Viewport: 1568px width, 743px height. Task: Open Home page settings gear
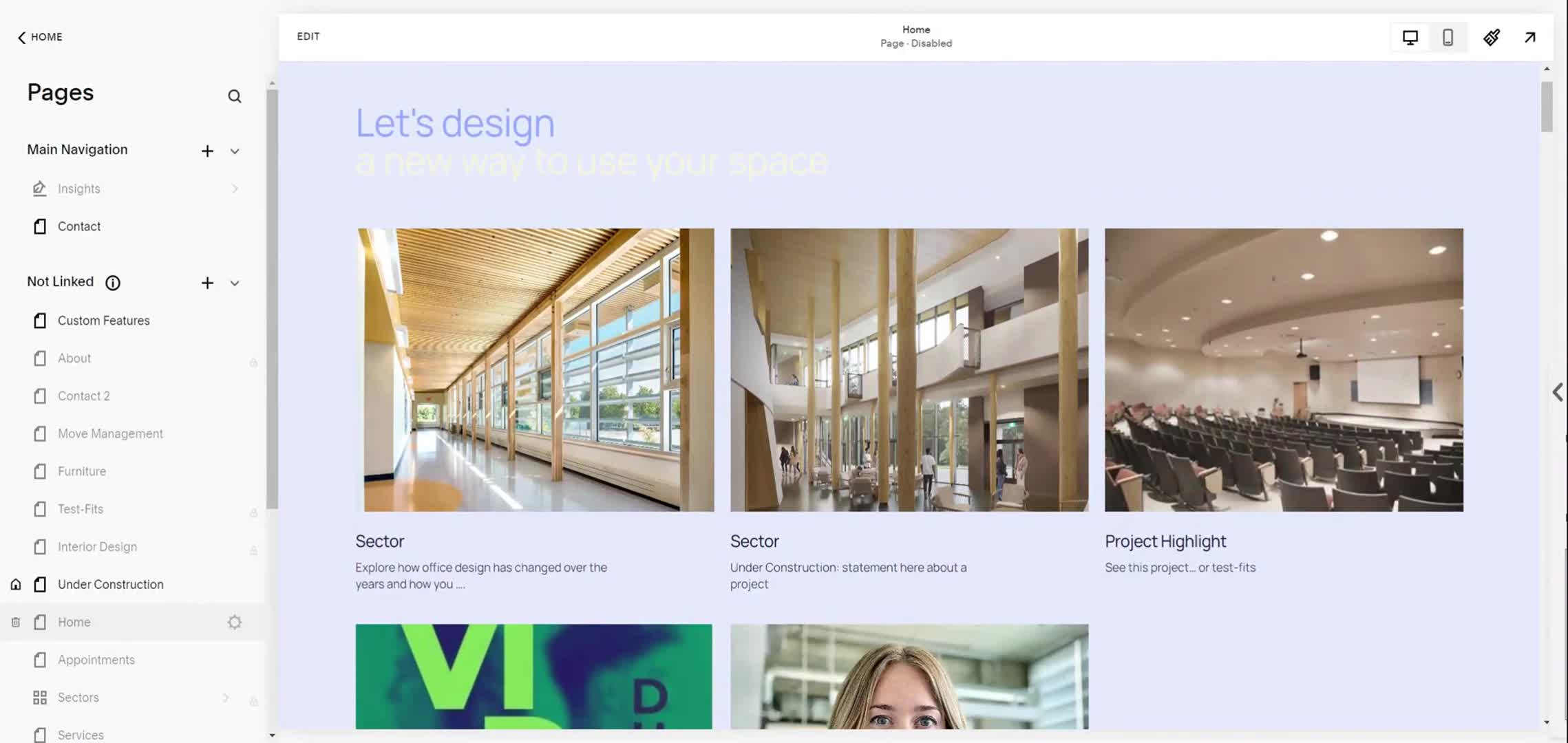(x=235, y=623)
